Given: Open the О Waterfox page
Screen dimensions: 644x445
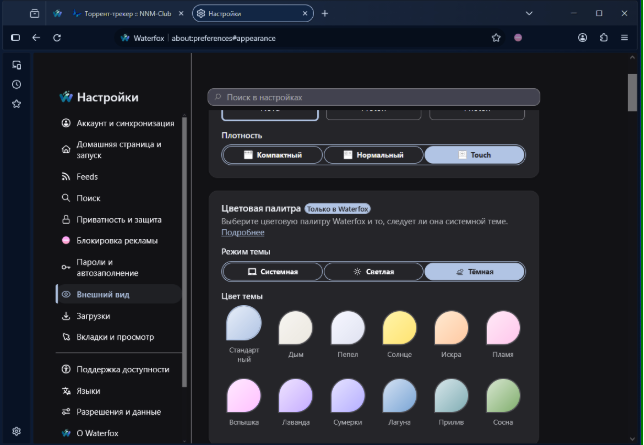Looking at the screenshot, I should 118,433.
